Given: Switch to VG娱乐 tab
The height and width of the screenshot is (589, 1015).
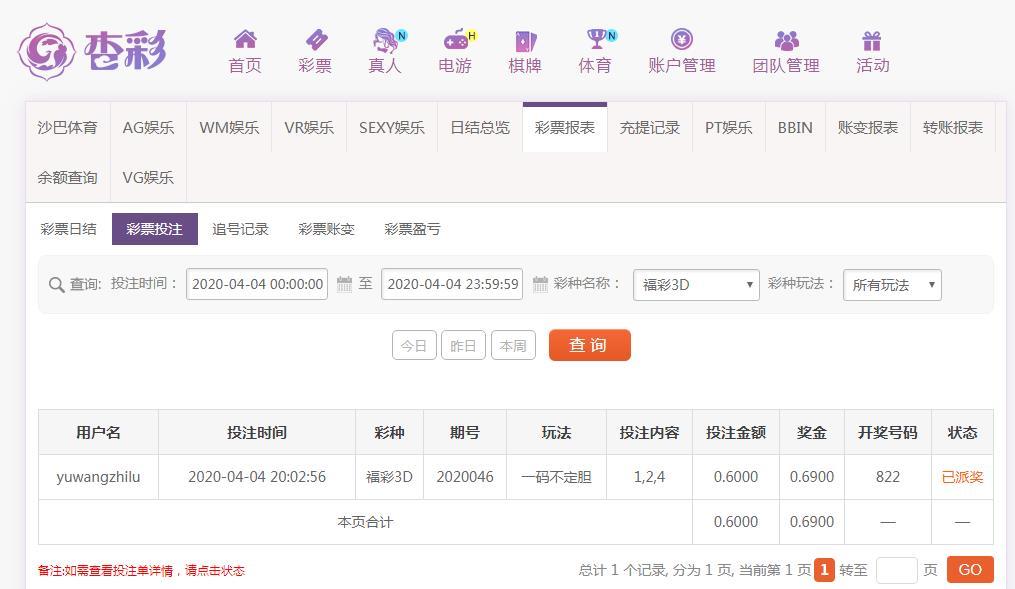Looking at the screenshot, I should tap(148, 177).
